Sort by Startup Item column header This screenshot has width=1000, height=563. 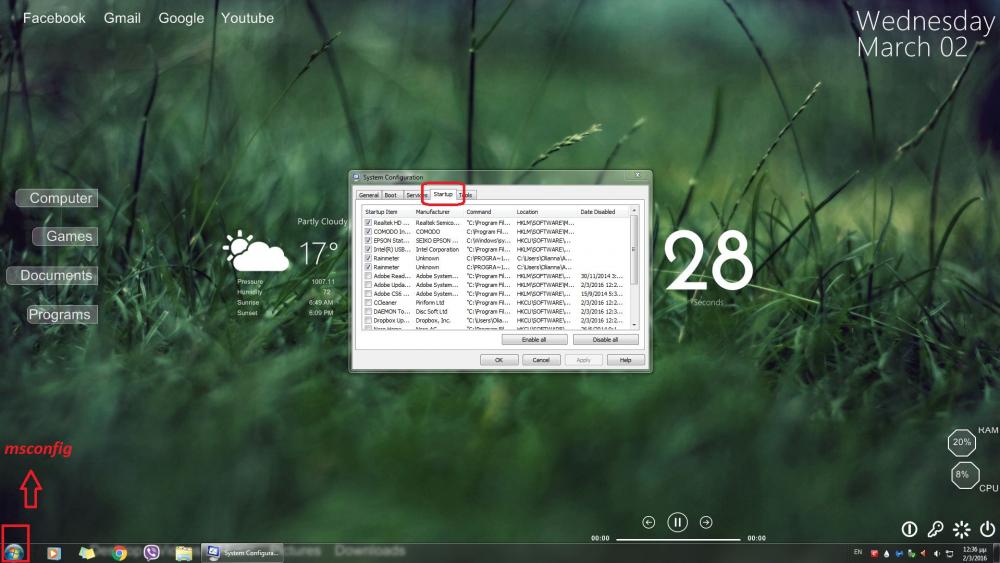point(388,212)
